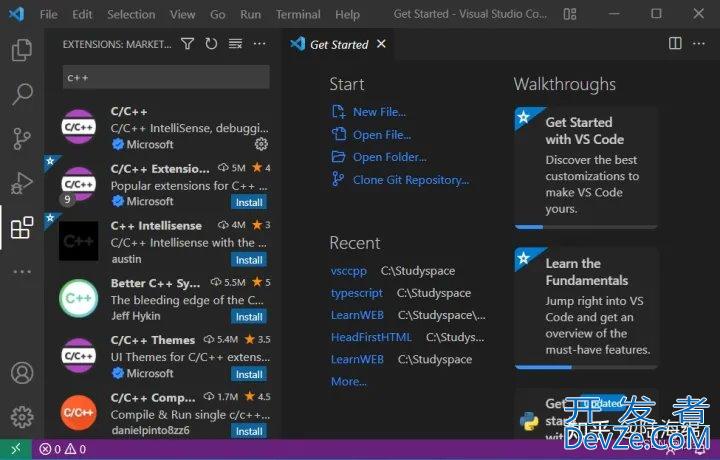The image size is (720, 460).
Task: Open the C/C++ Compile Run orange icon
Action: point(79,412)
